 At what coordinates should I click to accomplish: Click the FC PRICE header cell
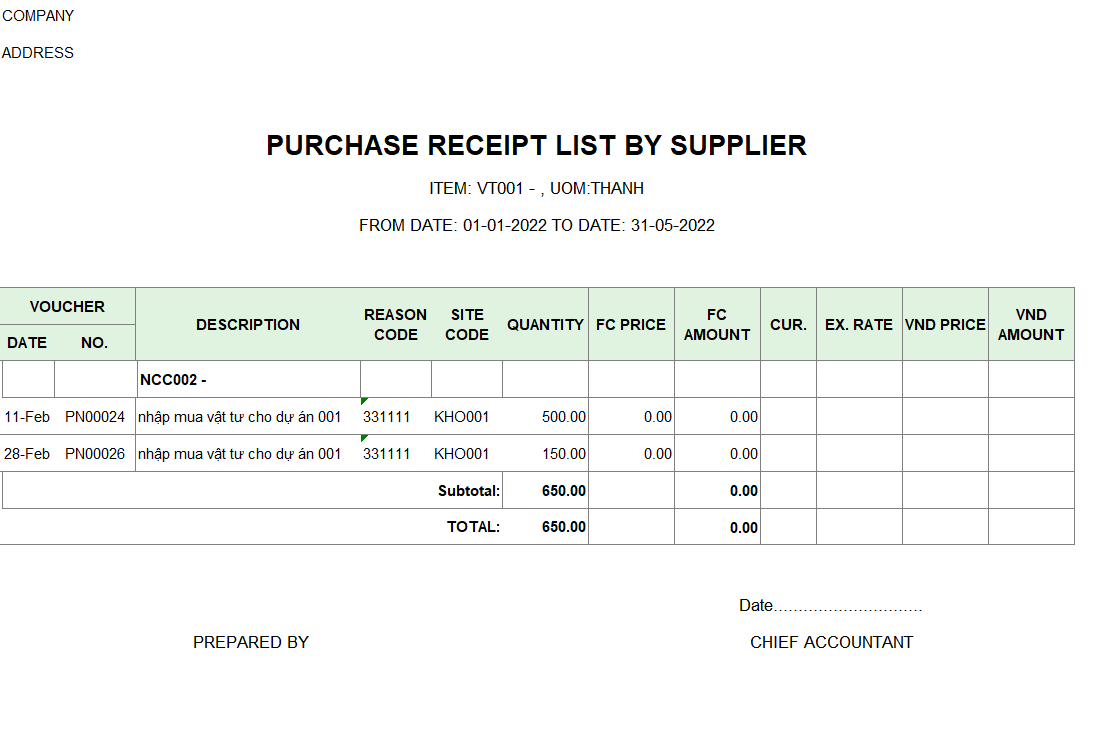[631, 325]
